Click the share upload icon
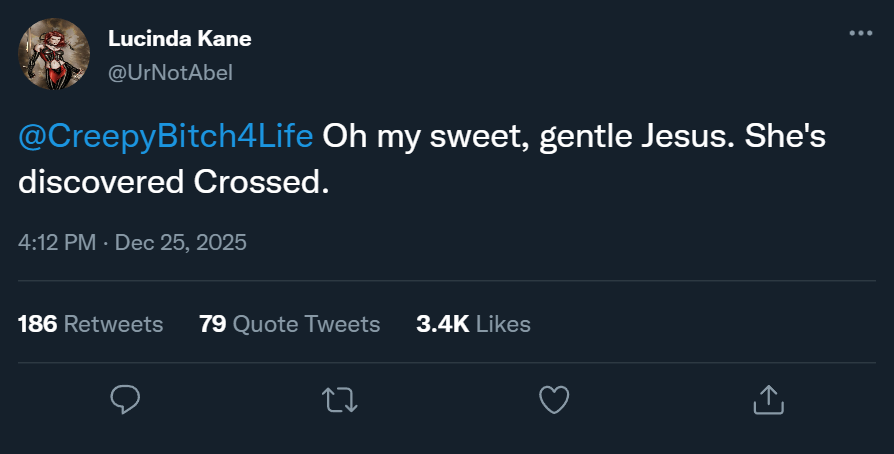894x454 pixels. coord(766,400)
